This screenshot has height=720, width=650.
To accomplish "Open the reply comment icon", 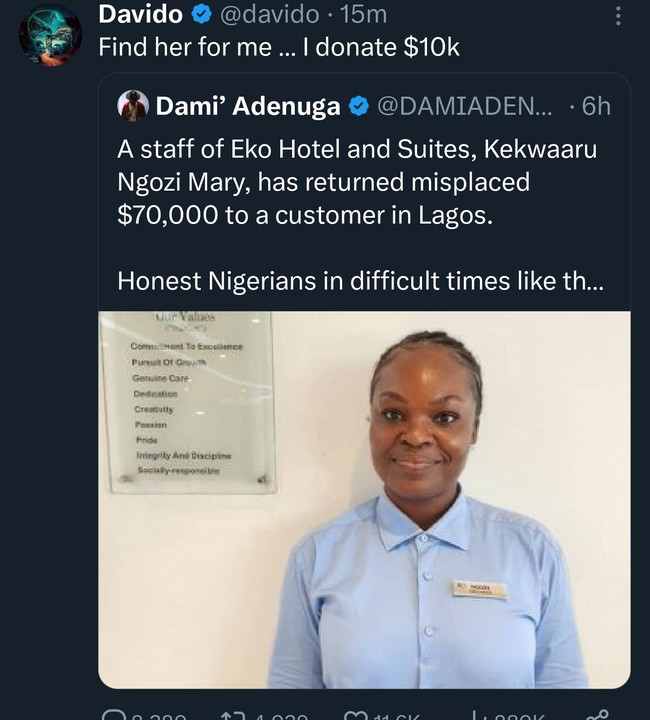I will (x=113, y=712).
